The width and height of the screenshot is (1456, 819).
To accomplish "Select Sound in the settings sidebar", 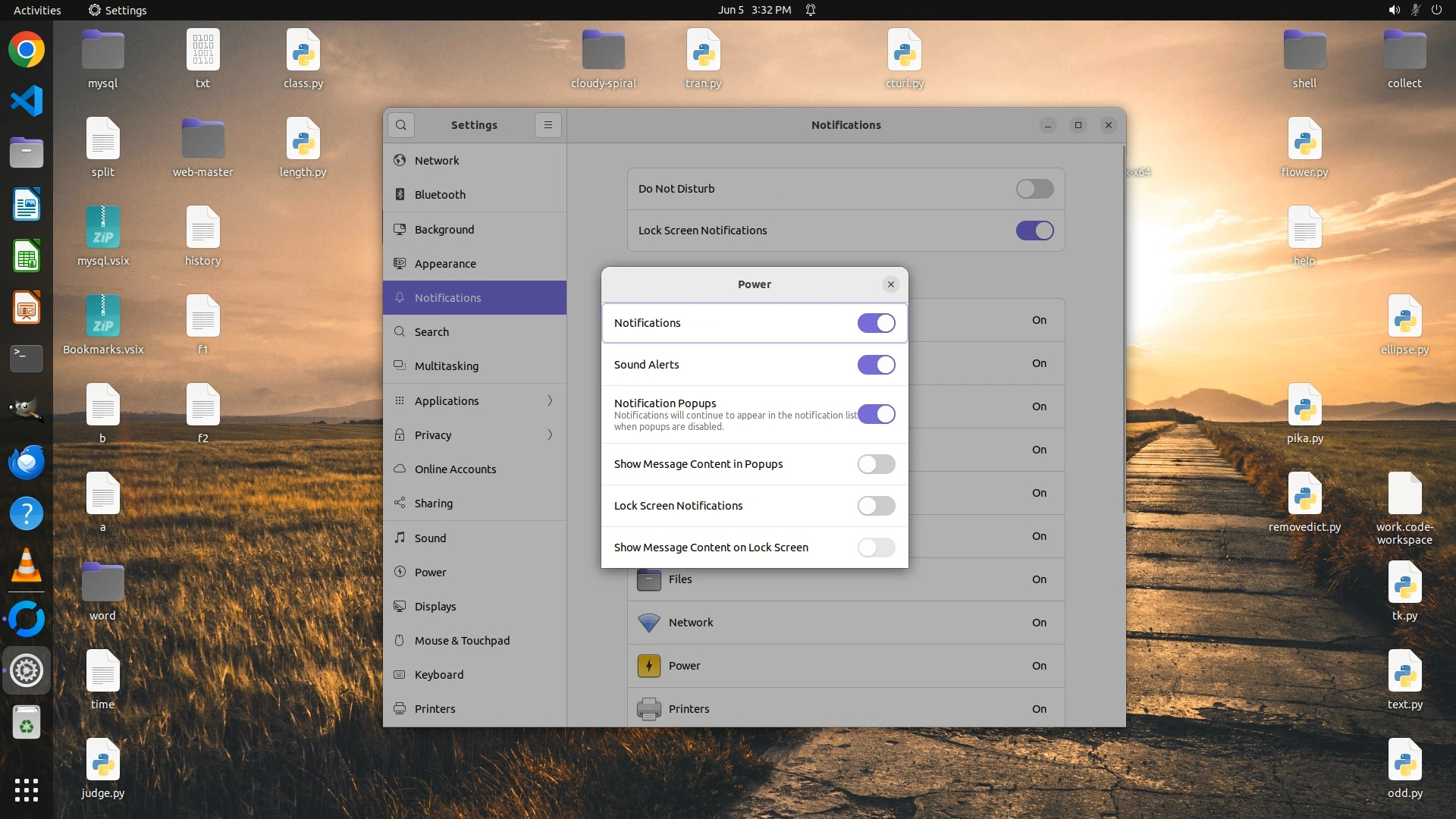I will point(430,538).
